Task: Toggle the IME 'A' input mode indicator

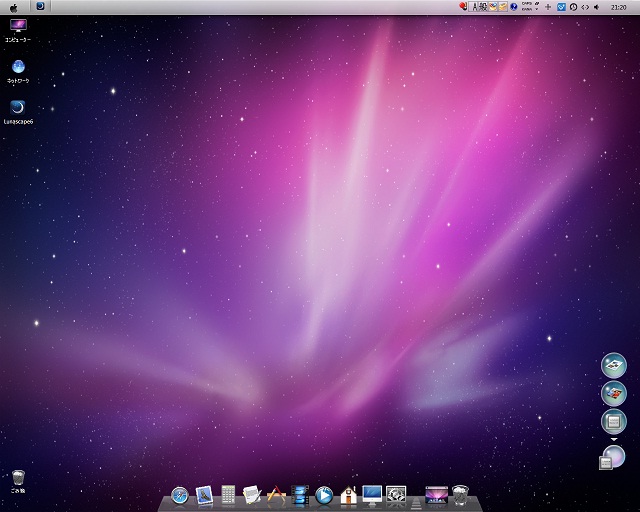Action: (474, 7)
